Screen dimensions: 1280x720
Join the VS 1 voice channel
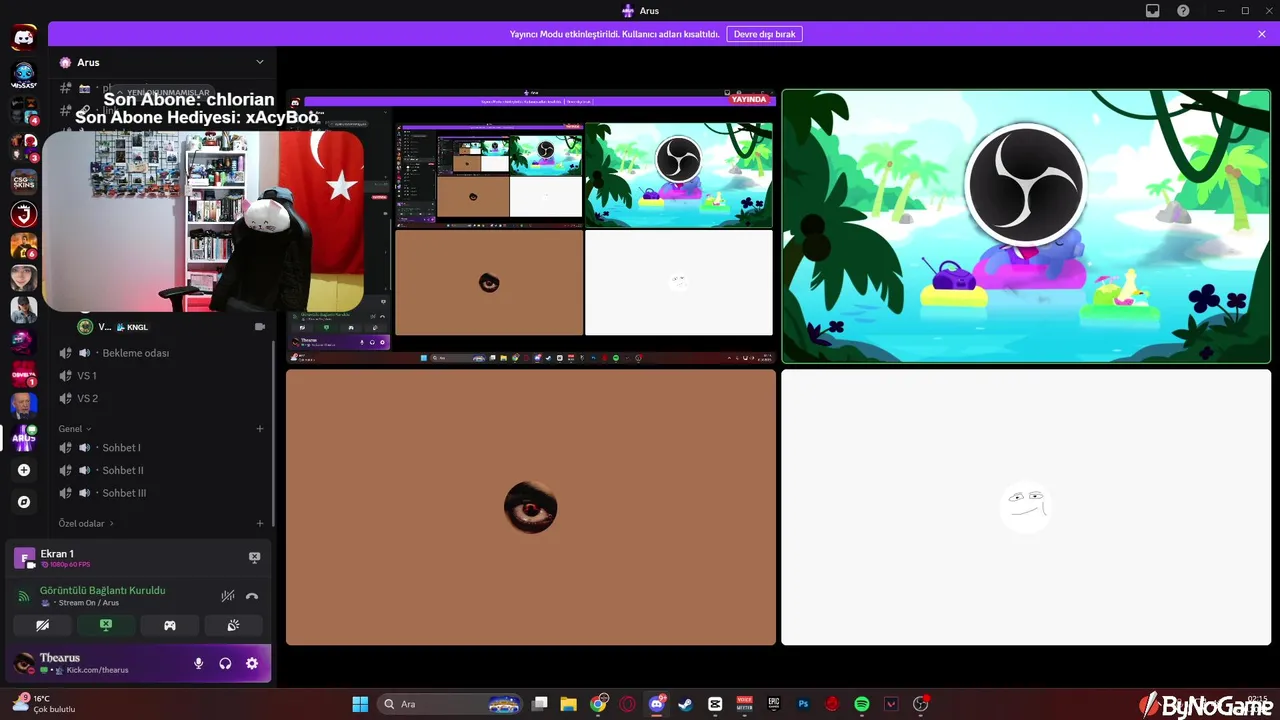(161, 376)
